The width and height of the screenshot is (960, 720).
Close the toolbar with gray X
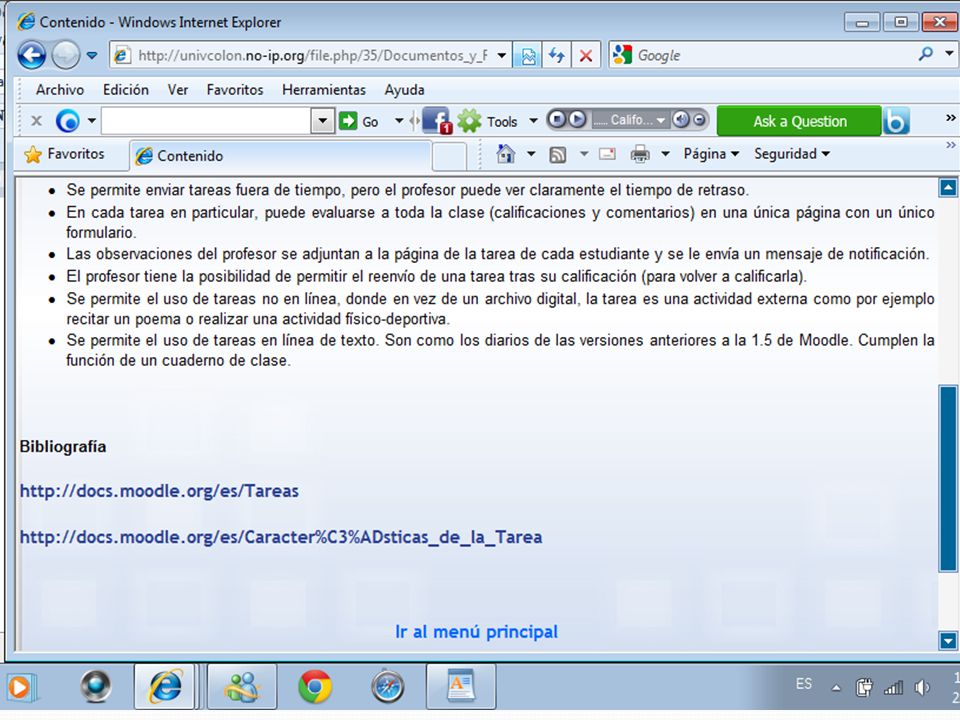tap(36, 121)
